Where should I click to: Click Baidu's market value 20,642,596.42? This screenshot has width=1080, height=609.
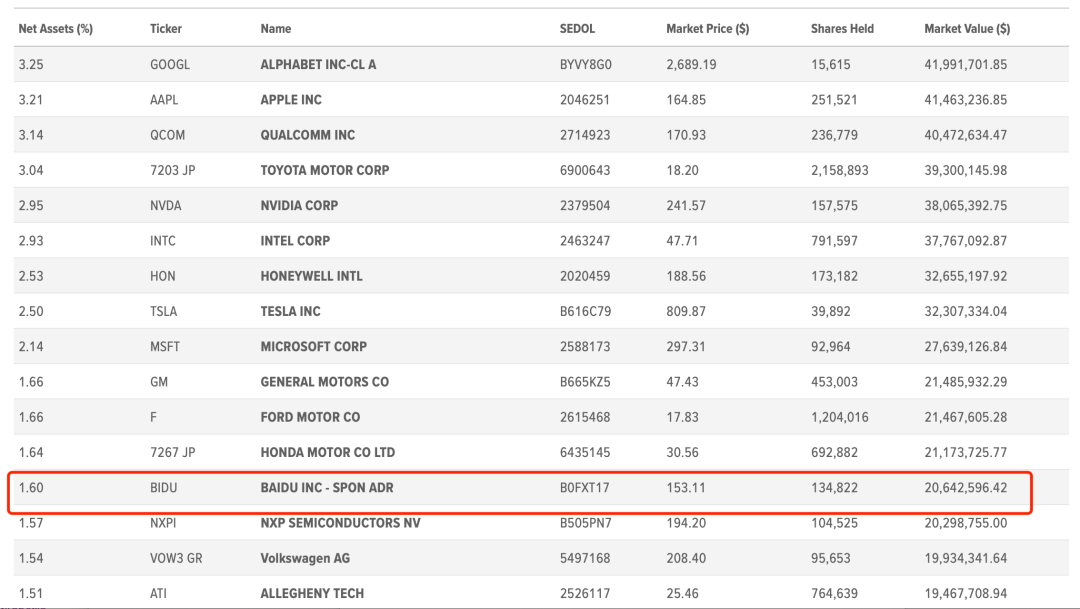[965, 488]
